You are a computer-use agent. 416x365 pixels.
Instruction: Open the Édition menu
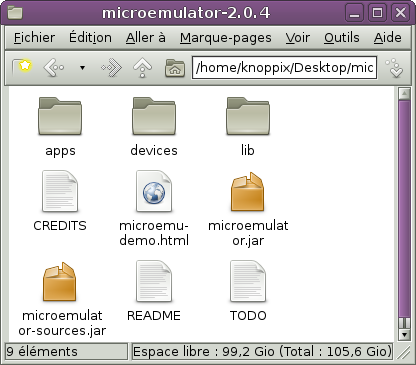[90, 38]
